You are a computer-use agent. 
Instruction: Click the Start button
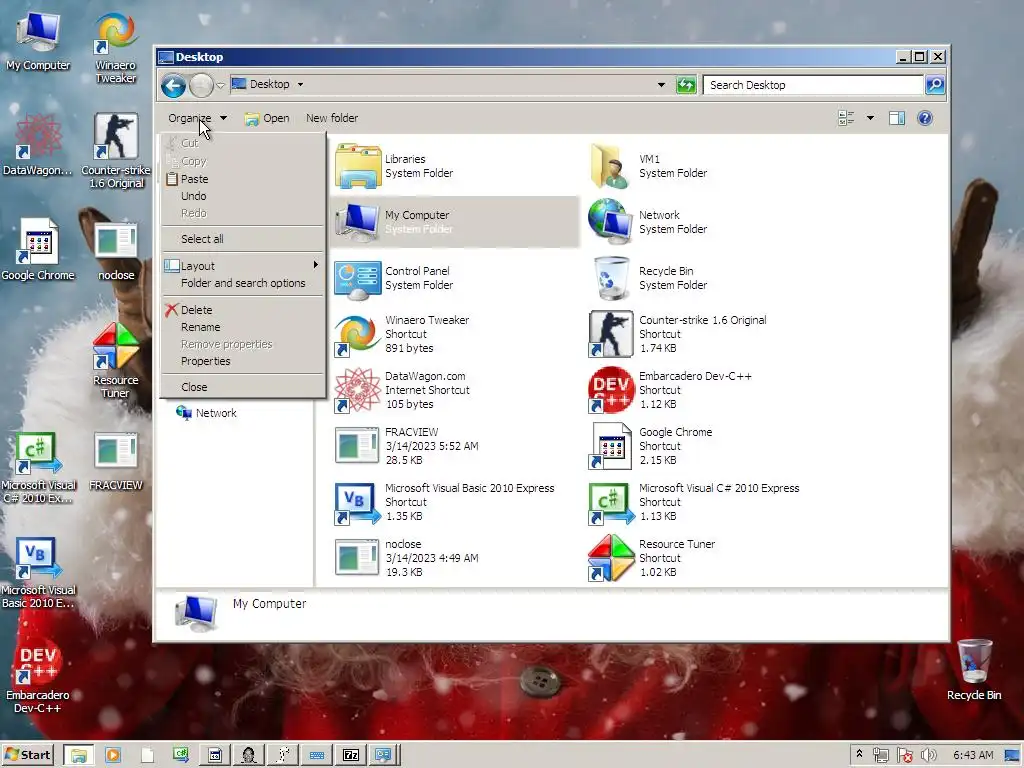tap(27, 755)
